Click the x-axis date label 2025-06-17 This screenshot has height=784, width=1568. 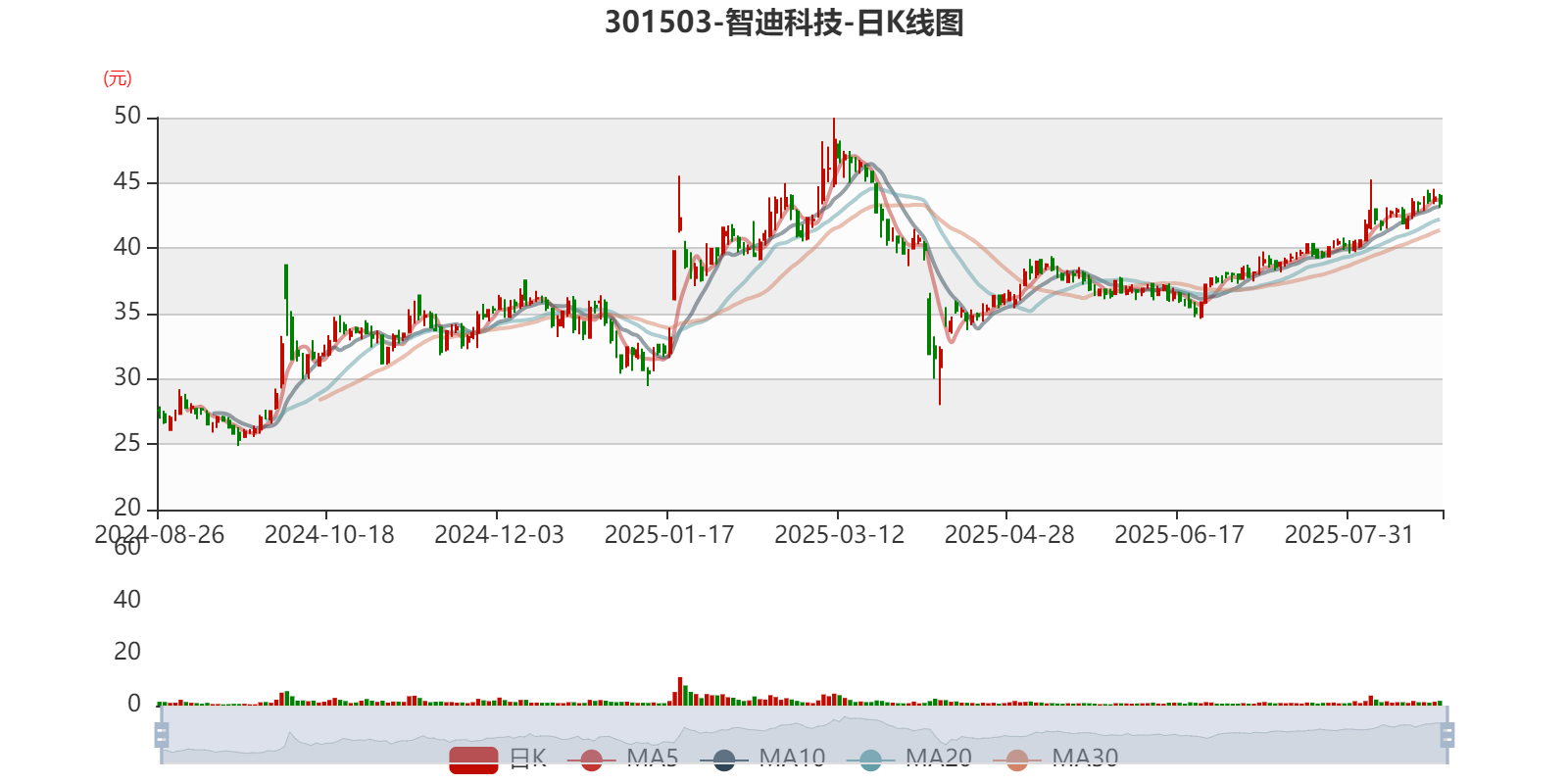point(1179,535)
